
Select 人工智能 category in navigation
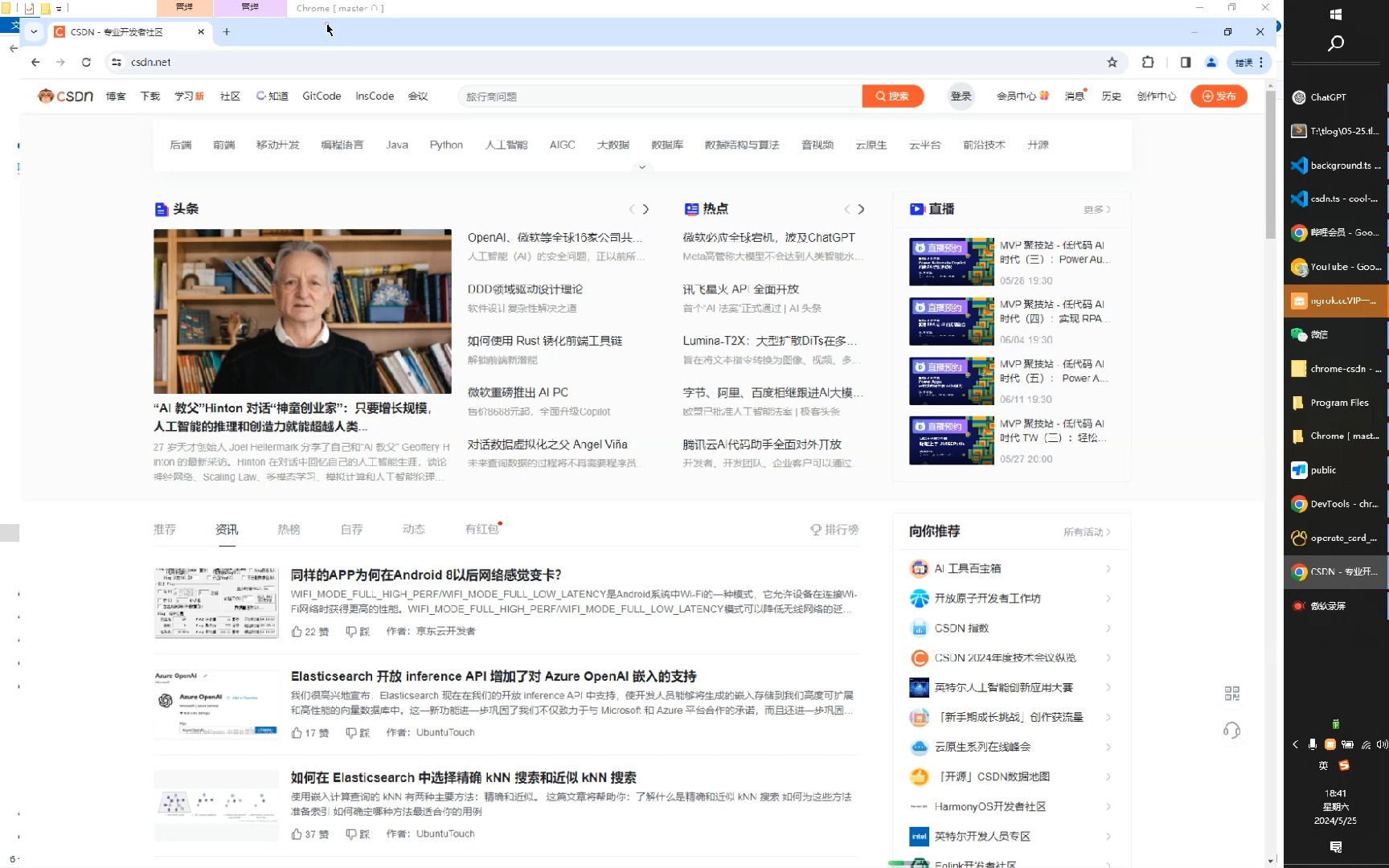(x=506, y=145)
